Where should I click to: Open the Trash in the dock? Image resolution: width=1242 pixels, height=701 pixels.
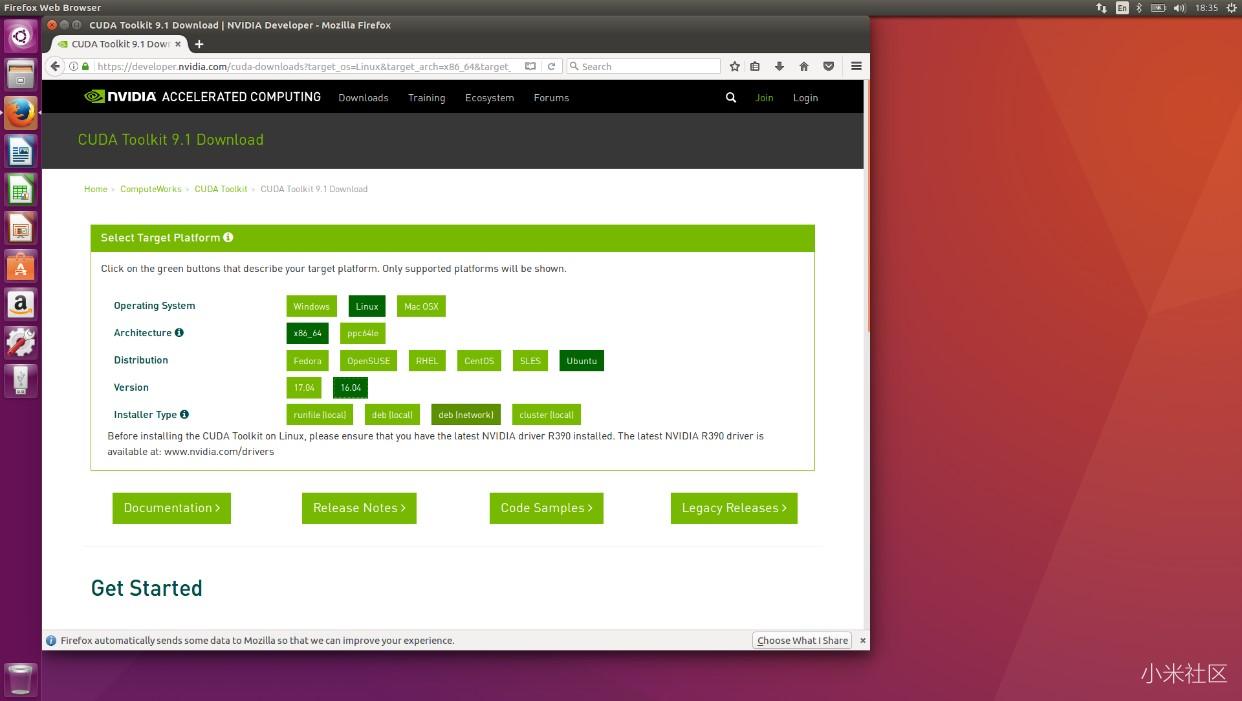point(21,679)
